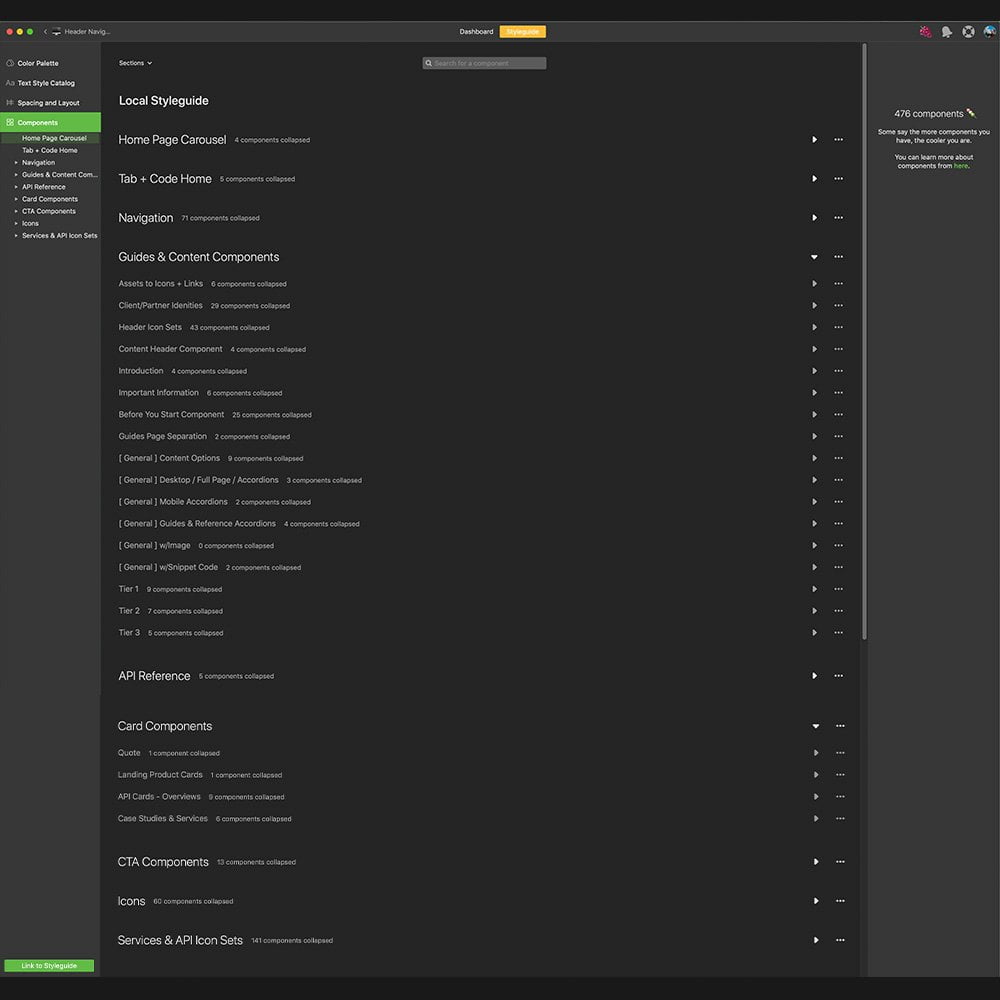Follow the green 'here' link
The height and width of the screenshot is (1000, 1000).
(x=960, y=166)
